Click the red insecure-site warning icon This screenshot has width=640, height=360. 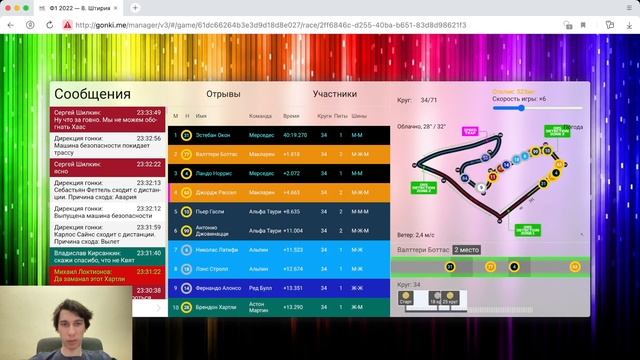(67, 25)
